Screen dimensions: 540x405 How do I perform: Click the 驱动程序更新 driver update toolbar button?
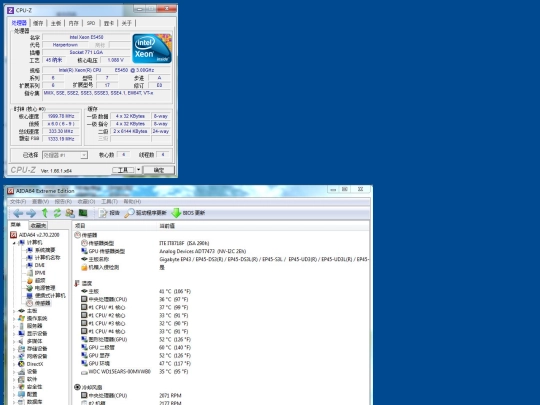click(x=145, y=213)
